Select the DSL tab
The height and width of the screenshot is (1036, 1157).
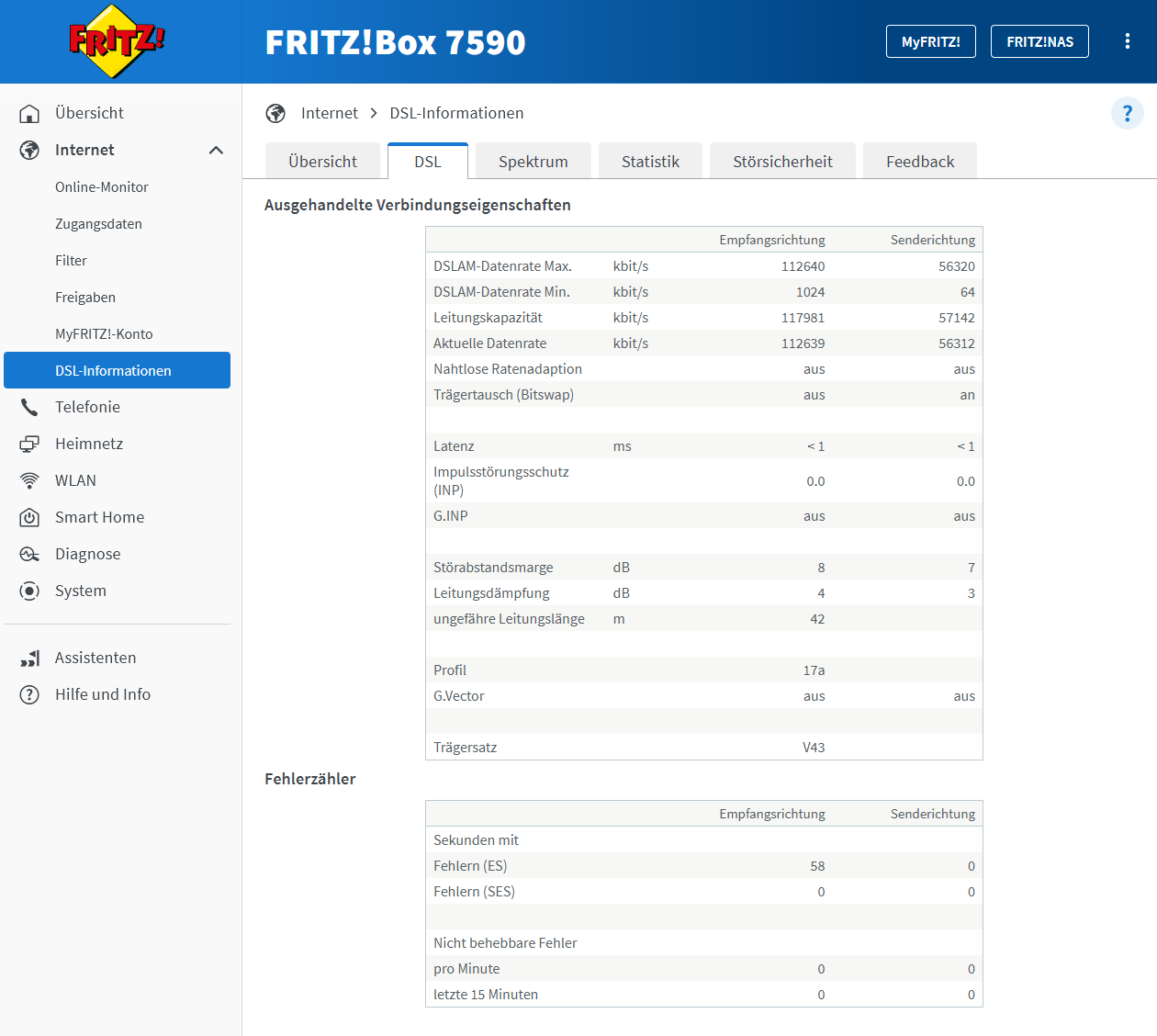(x=428, y=161)
